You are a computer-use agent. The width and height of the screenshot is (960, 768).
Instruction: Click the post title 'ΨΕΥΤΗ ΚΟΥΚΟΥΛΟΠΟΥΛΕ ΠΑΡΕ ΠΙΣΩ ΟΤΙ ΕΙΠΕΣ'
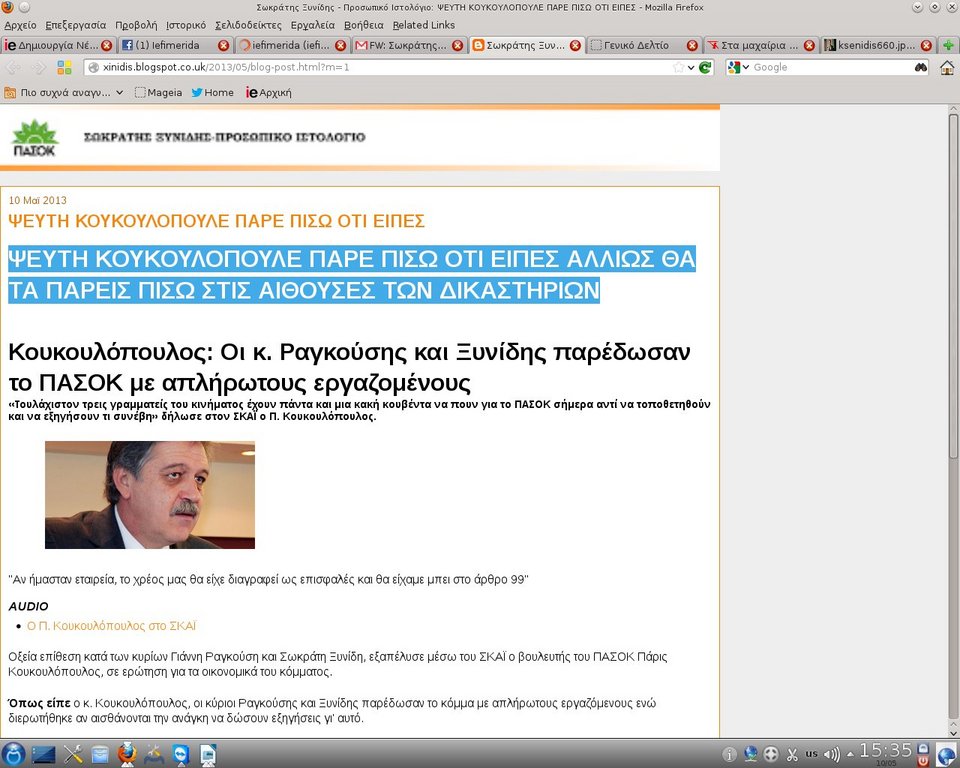(216, 221)
